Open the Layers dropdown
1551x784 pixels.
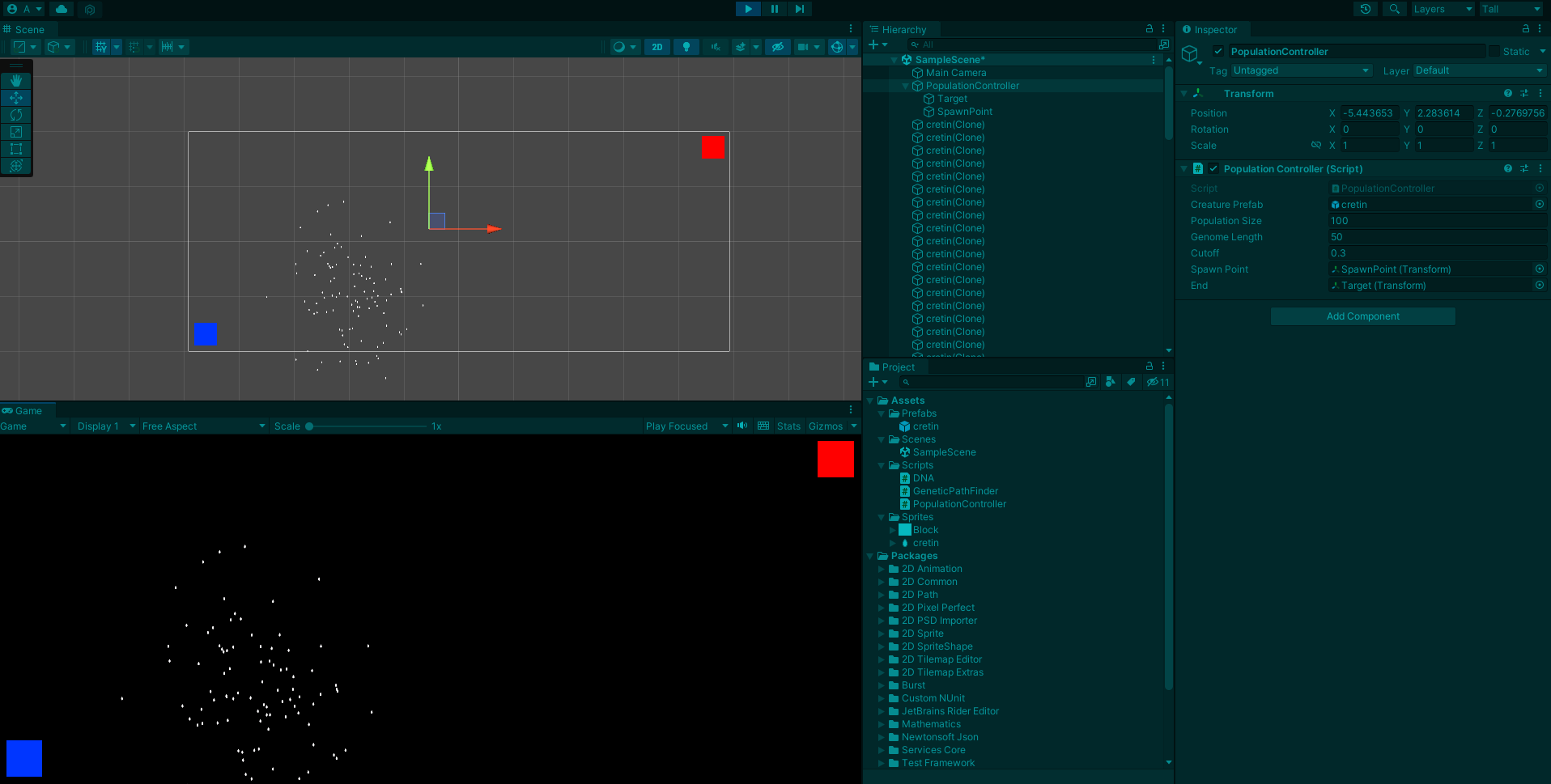[1443, 9]
